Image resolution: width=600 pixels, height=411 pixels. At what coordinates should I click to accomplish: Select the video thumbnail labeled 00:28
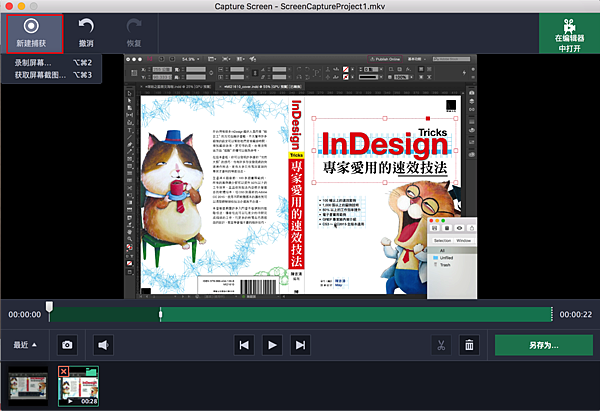click(x=80, y=388)
